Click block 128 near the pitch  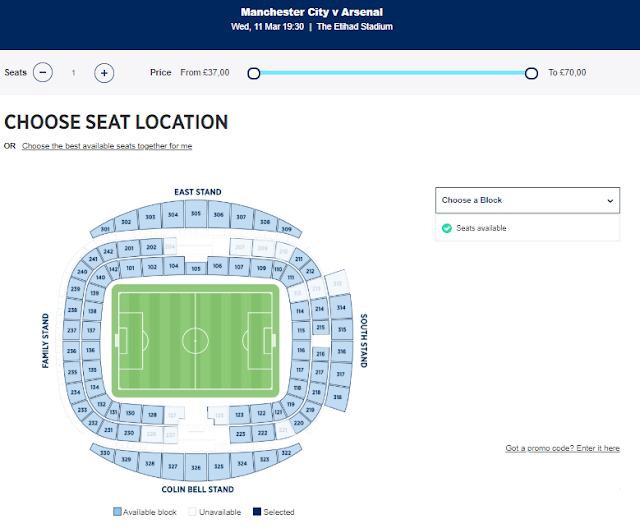coord(152,413)
